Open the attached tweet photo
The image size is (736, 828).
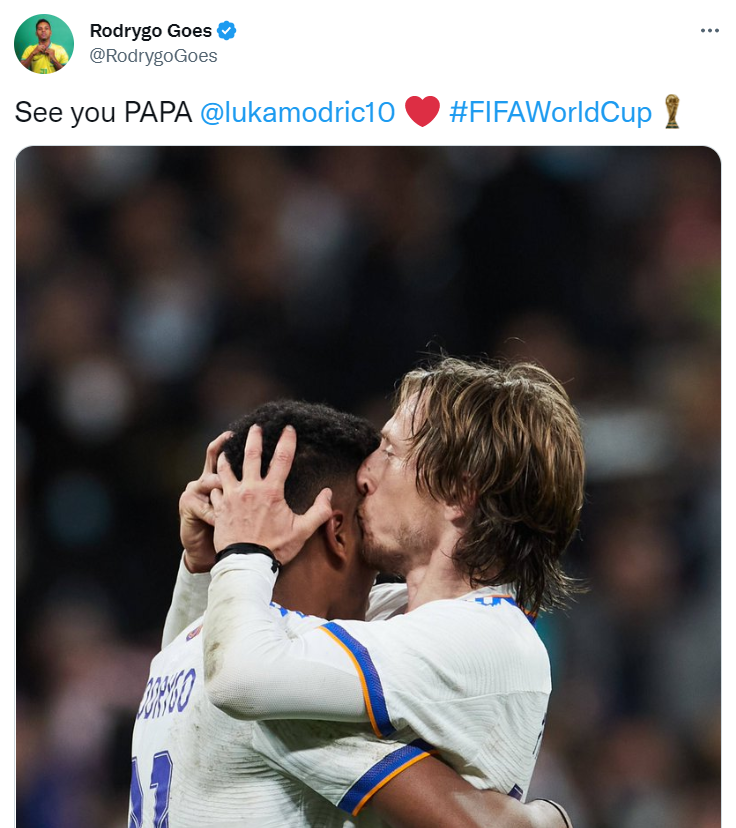pos(368,487)
